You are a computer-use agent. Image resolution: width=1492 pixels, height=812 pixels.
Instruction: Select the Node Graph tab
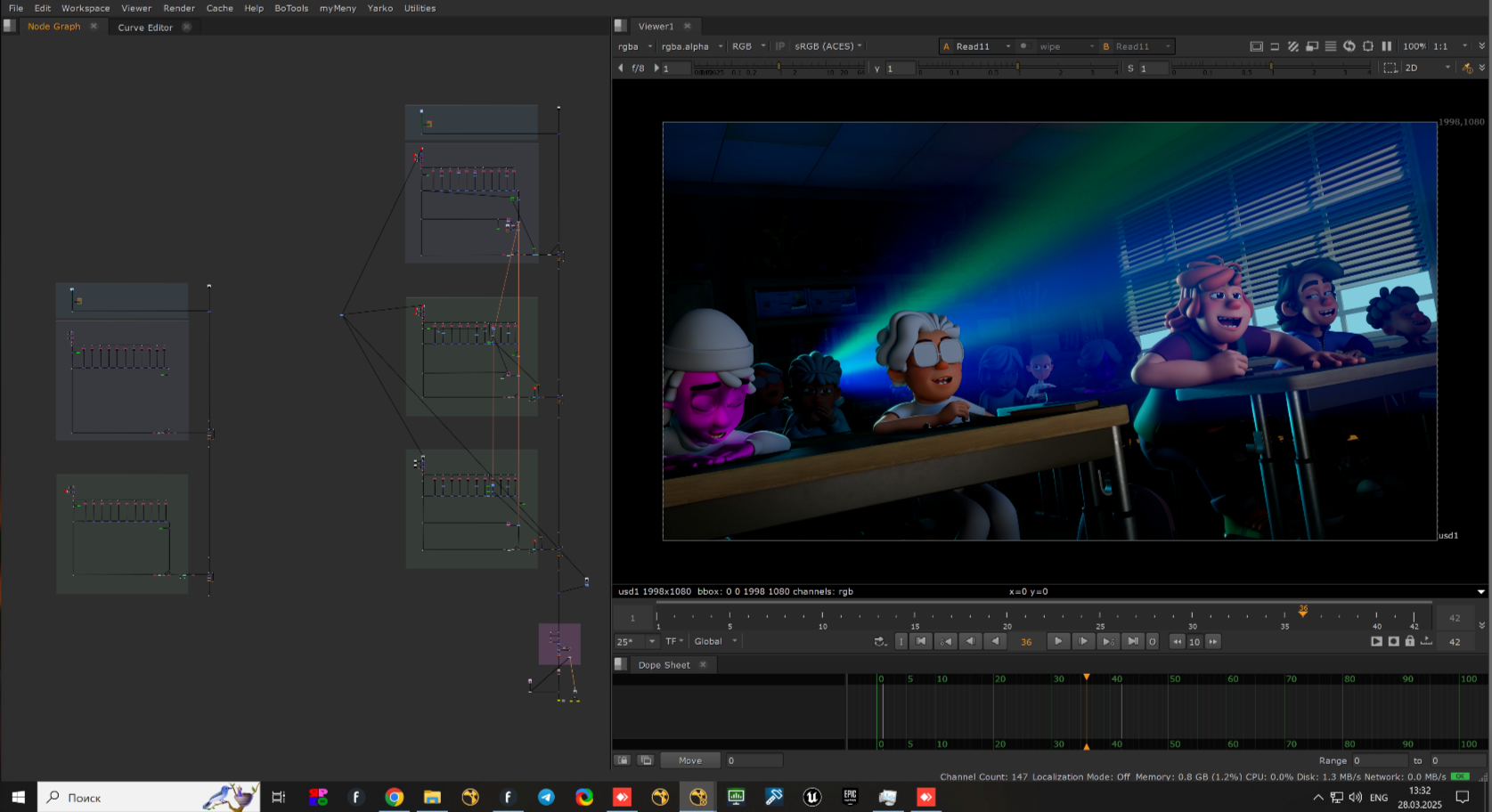53,27
